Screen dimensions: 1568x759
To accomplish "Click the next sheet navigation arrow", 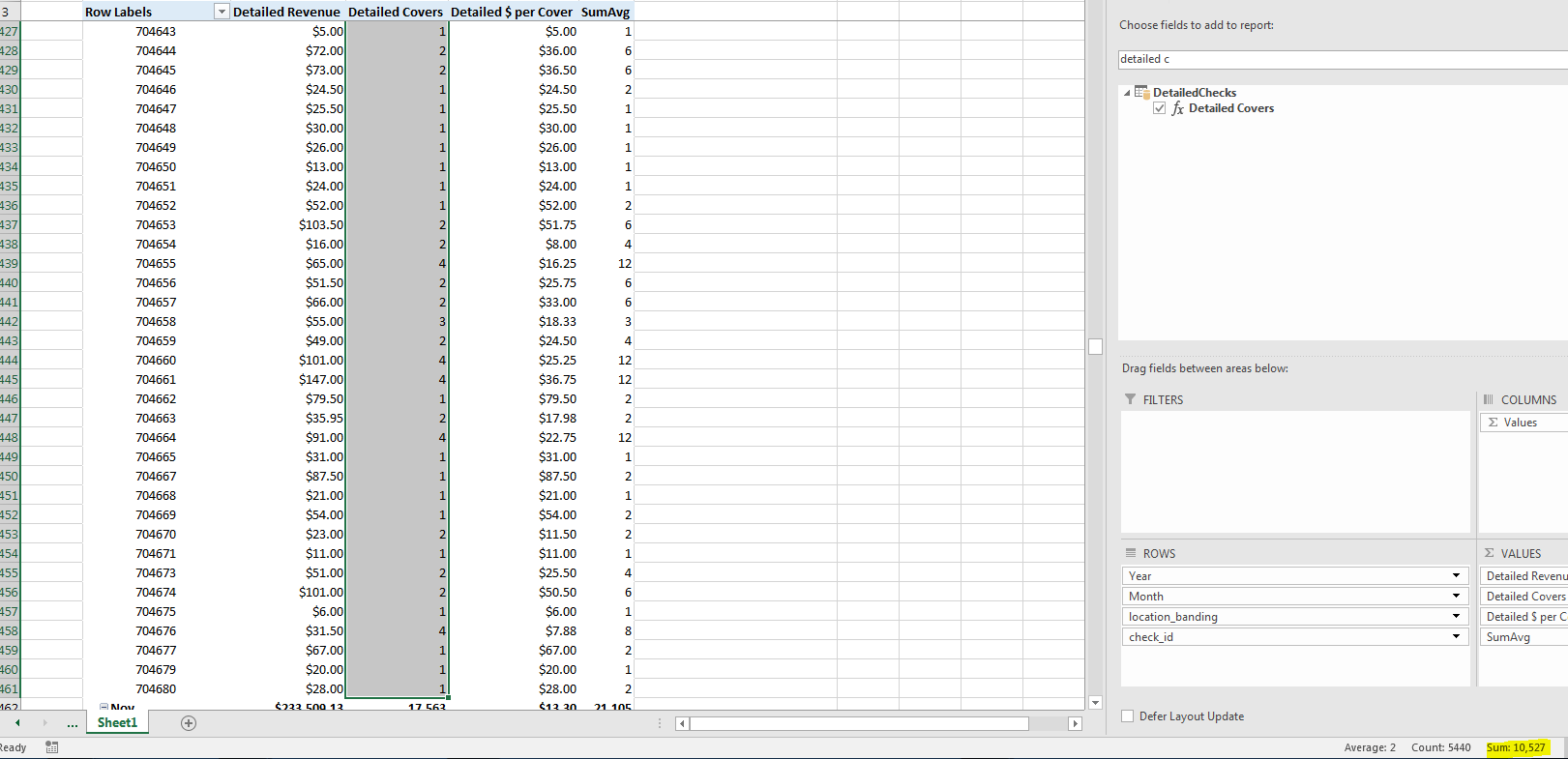I will click(x=44, y=723).
